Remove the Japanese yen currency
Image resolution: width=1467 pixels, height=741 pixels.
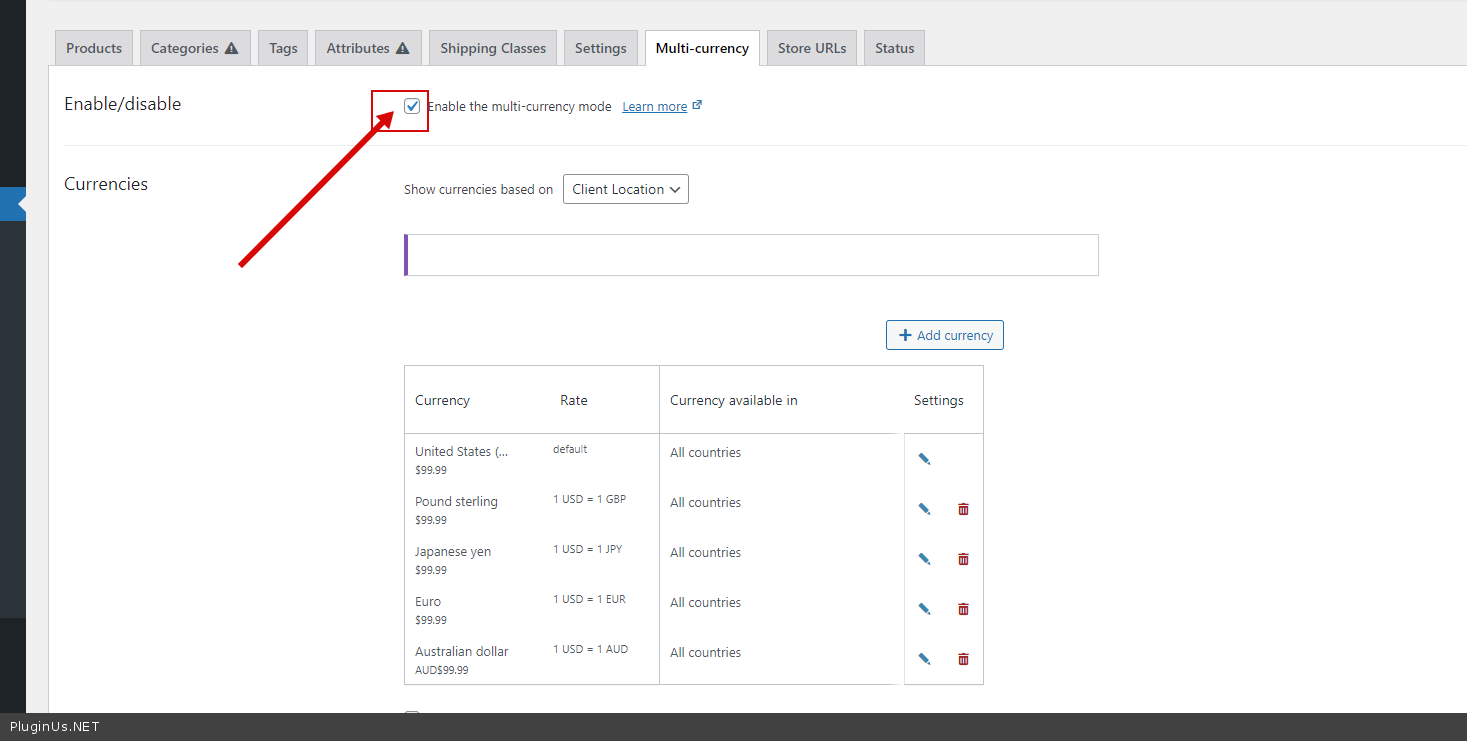963,559
